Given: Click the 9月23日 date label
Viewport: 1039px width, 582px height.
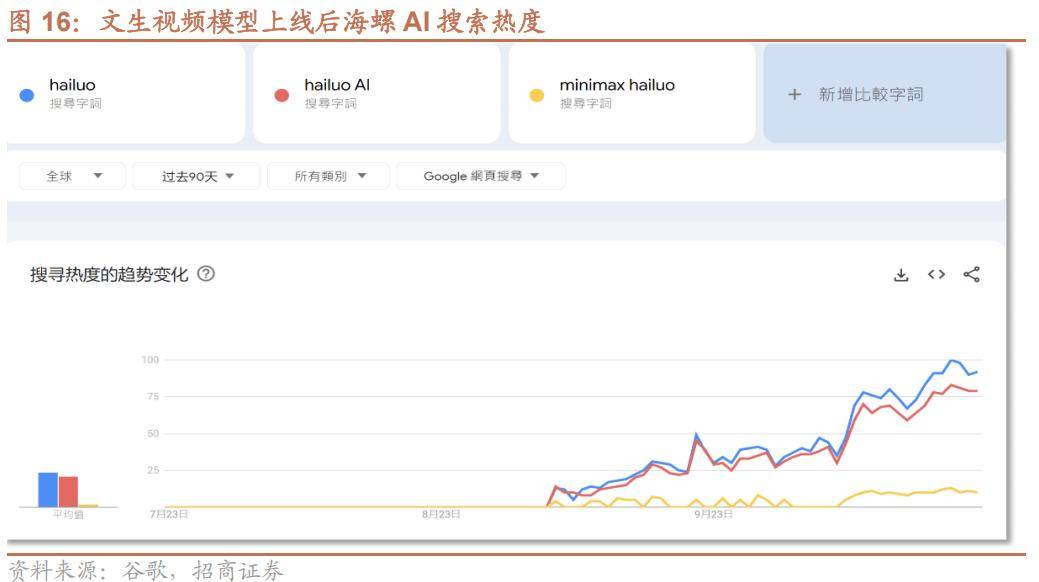Looking at the screenshot, I should [714, 514].
